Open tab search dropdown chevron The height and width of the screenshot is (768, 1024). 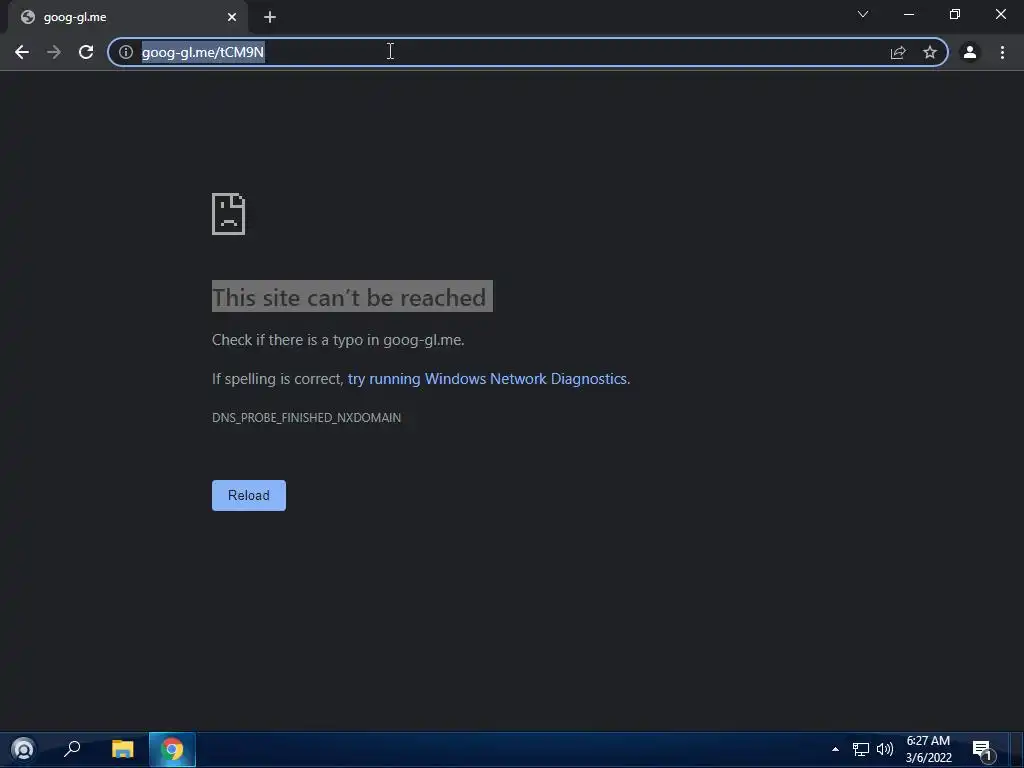click(863, 14)
